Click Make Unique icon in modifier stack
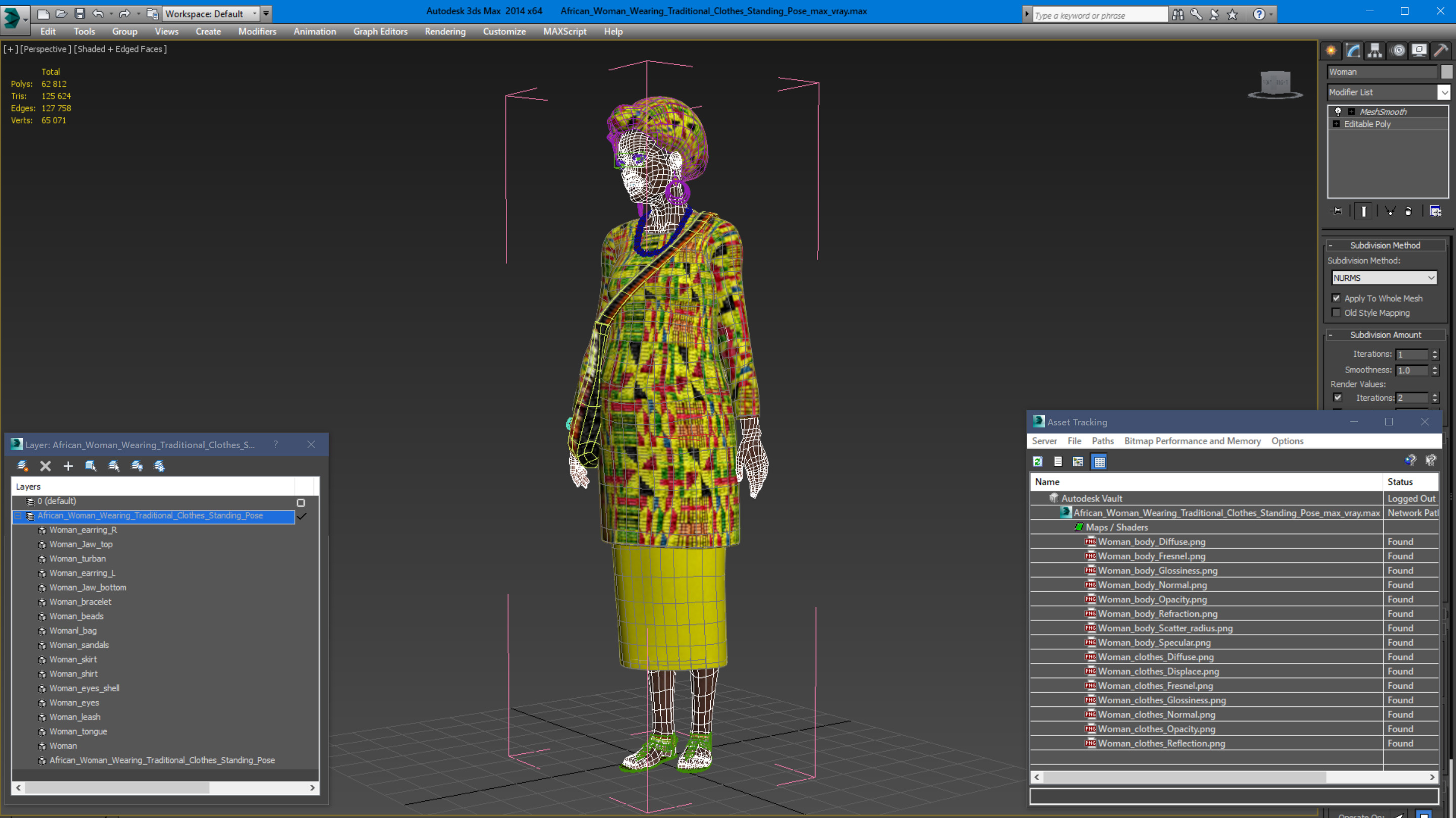 pyautogui.click(x=1390, y=211)
